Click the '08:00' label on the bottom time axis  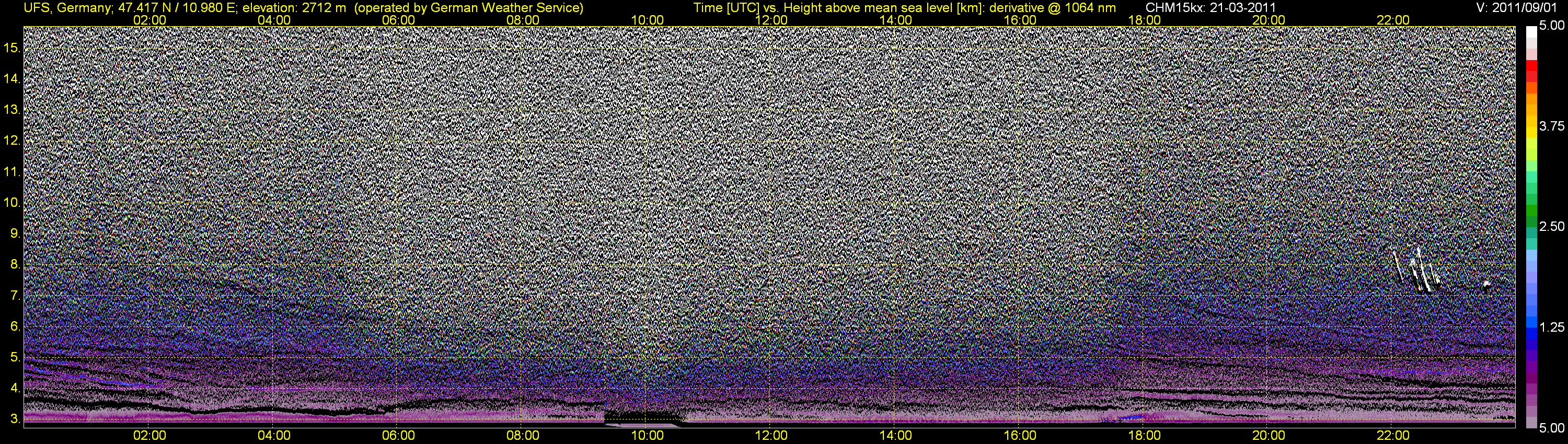click(523, 436)
